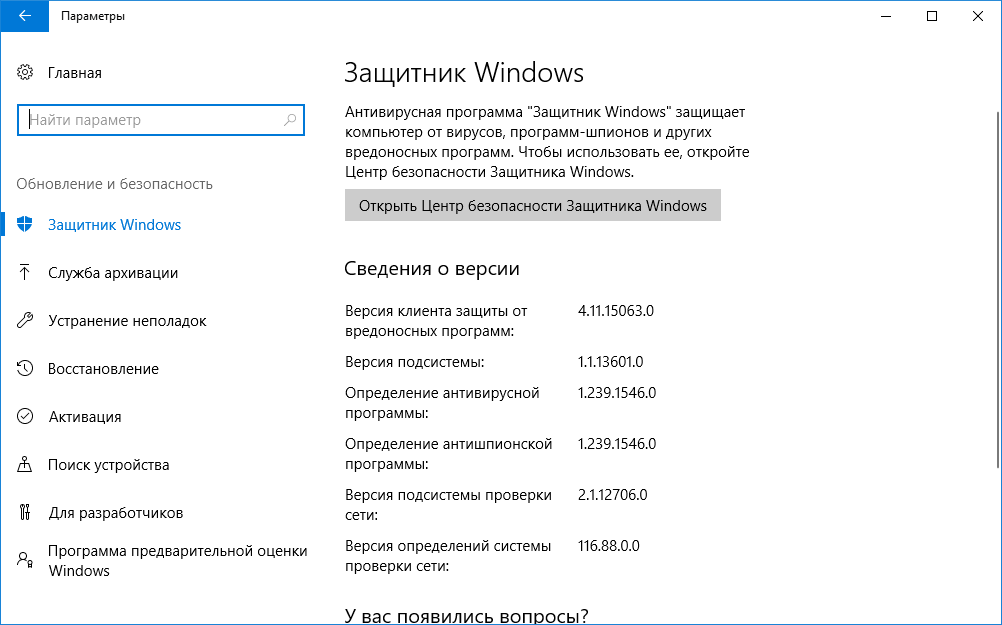The image size is (1002, 625).
Task: Click the map-pin icon for Поиск устройства
Action: 25,464
